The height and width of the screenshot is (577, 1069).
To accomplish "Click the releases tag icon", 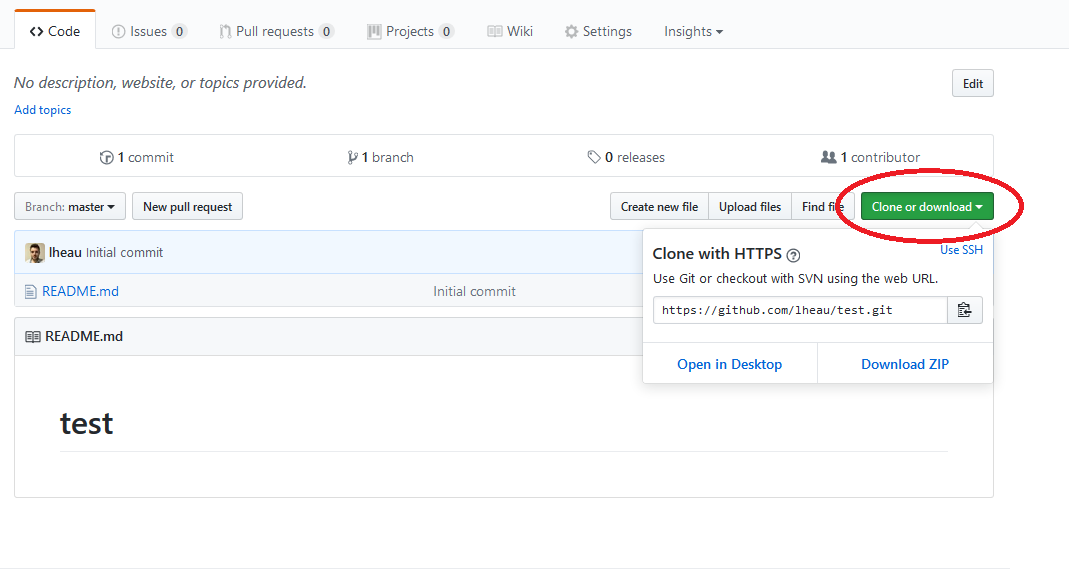I will 594,158.
